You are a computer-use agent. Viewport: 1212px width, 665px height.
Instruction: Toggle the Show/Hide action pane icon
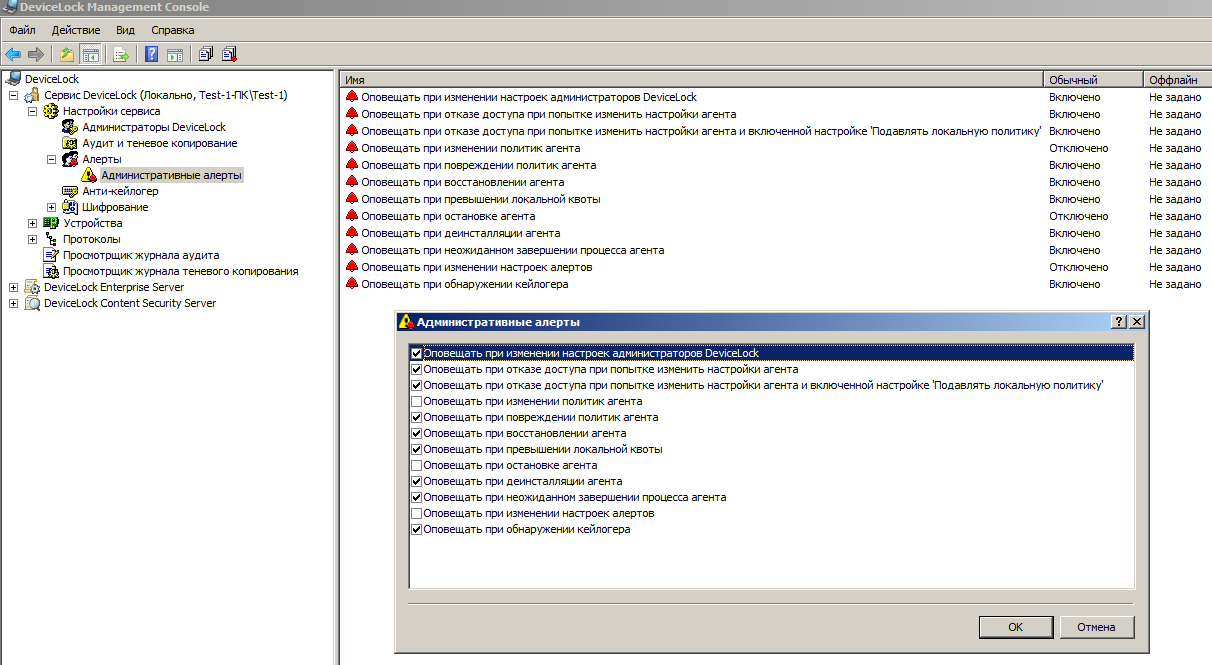click(175, 54)
